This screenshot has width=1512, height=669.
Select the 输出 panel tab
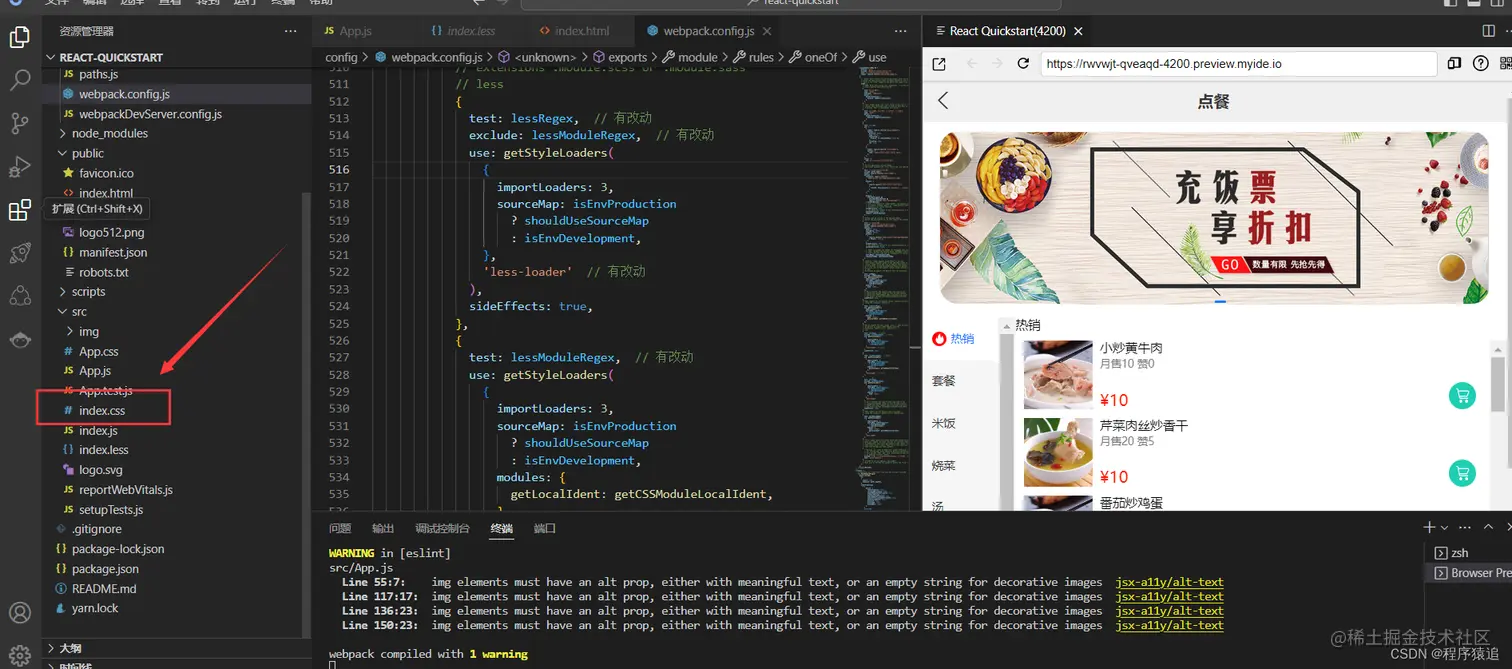(383, 528)
